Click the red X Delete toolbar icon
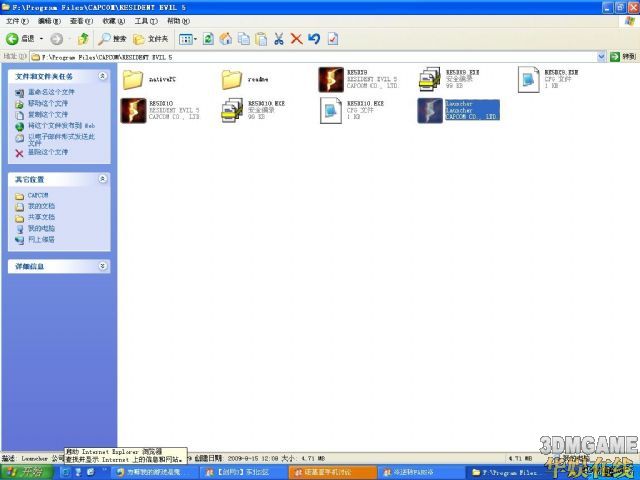 [296, 39]
